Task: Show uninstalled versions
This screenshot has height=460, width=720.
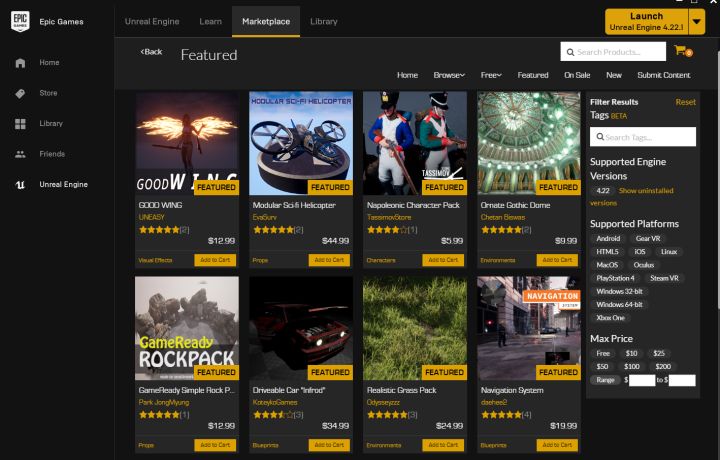Action: point(632,196)
